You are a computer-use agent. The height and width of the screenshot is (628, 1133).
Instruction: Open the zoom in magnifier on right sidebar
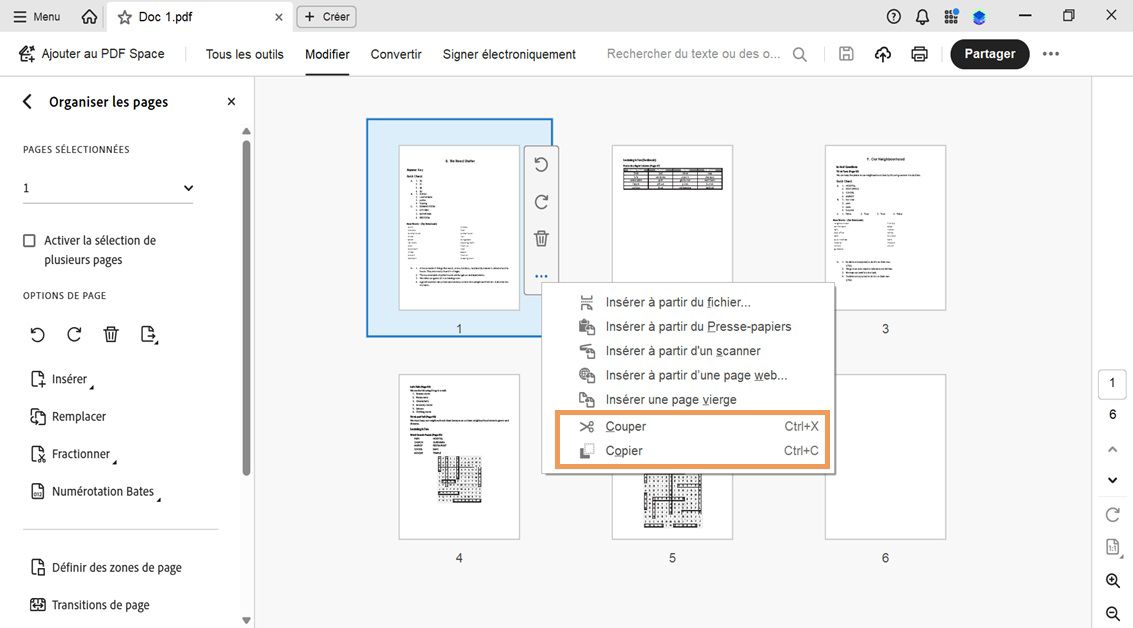pos(1112,580)
